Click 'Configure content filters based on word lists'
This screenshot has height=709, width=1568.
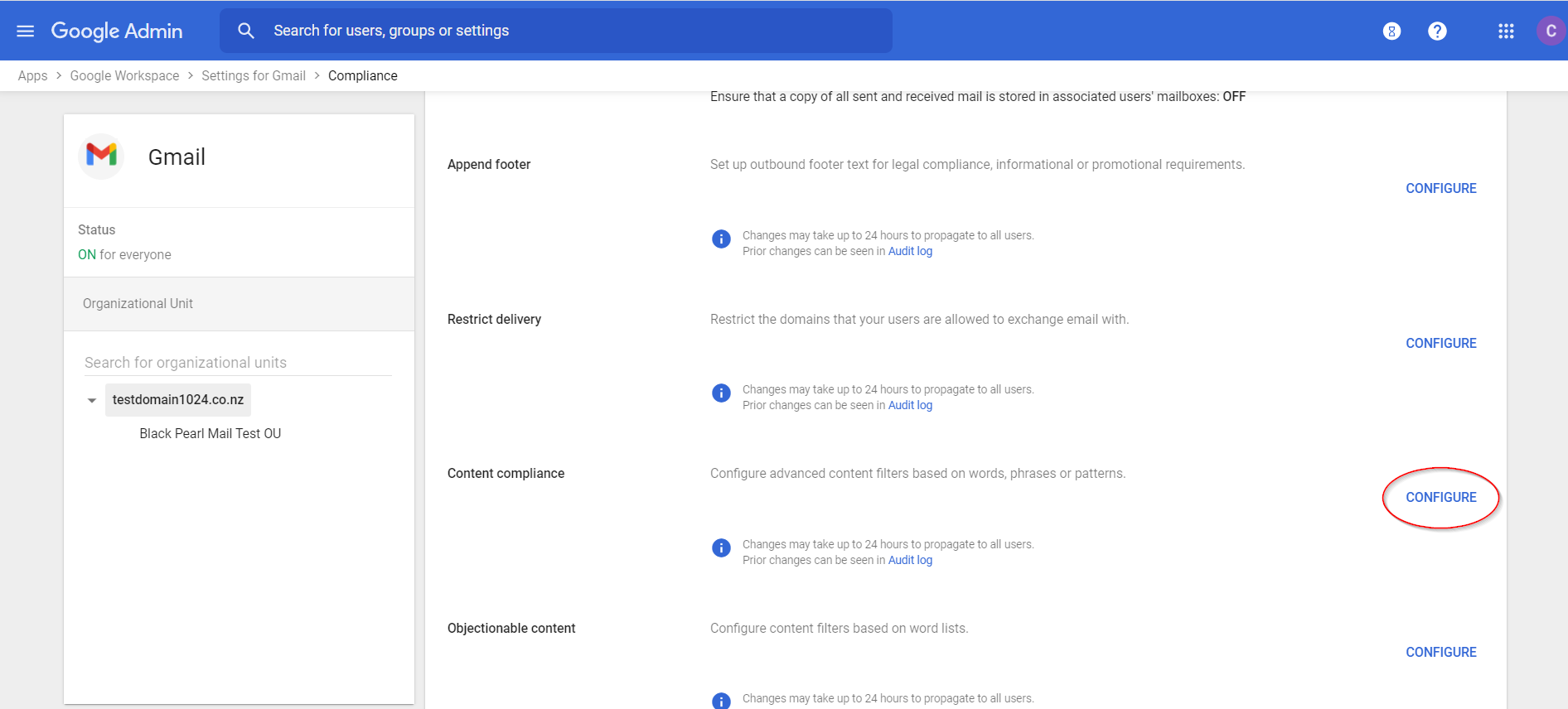839,629
